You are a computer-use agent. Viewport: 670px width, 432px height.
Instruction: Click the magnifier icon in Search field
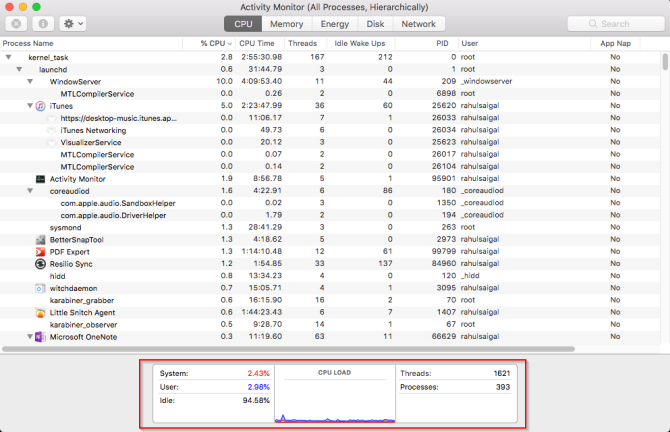pos(593,24)
